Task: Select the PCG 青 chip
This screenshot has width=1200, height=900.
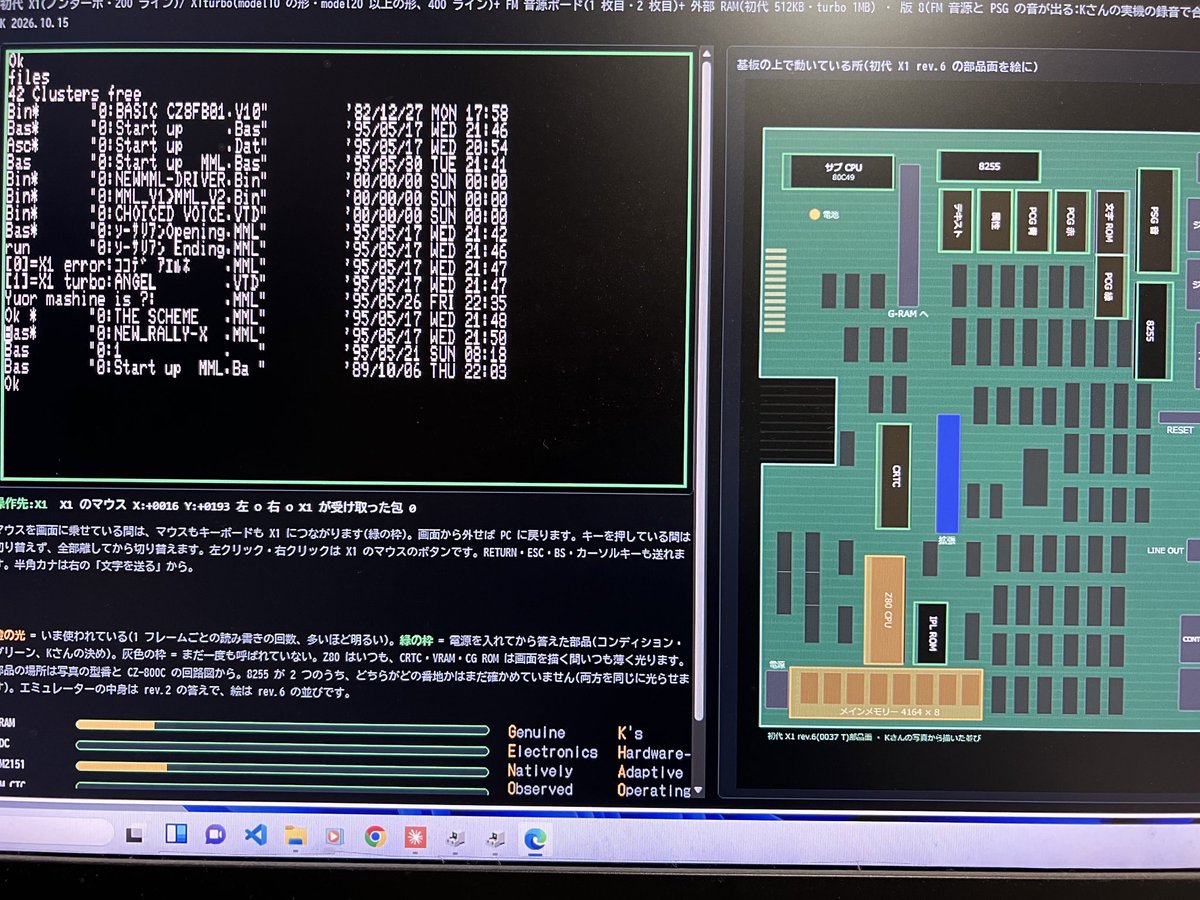Action: pos(1032,220)
